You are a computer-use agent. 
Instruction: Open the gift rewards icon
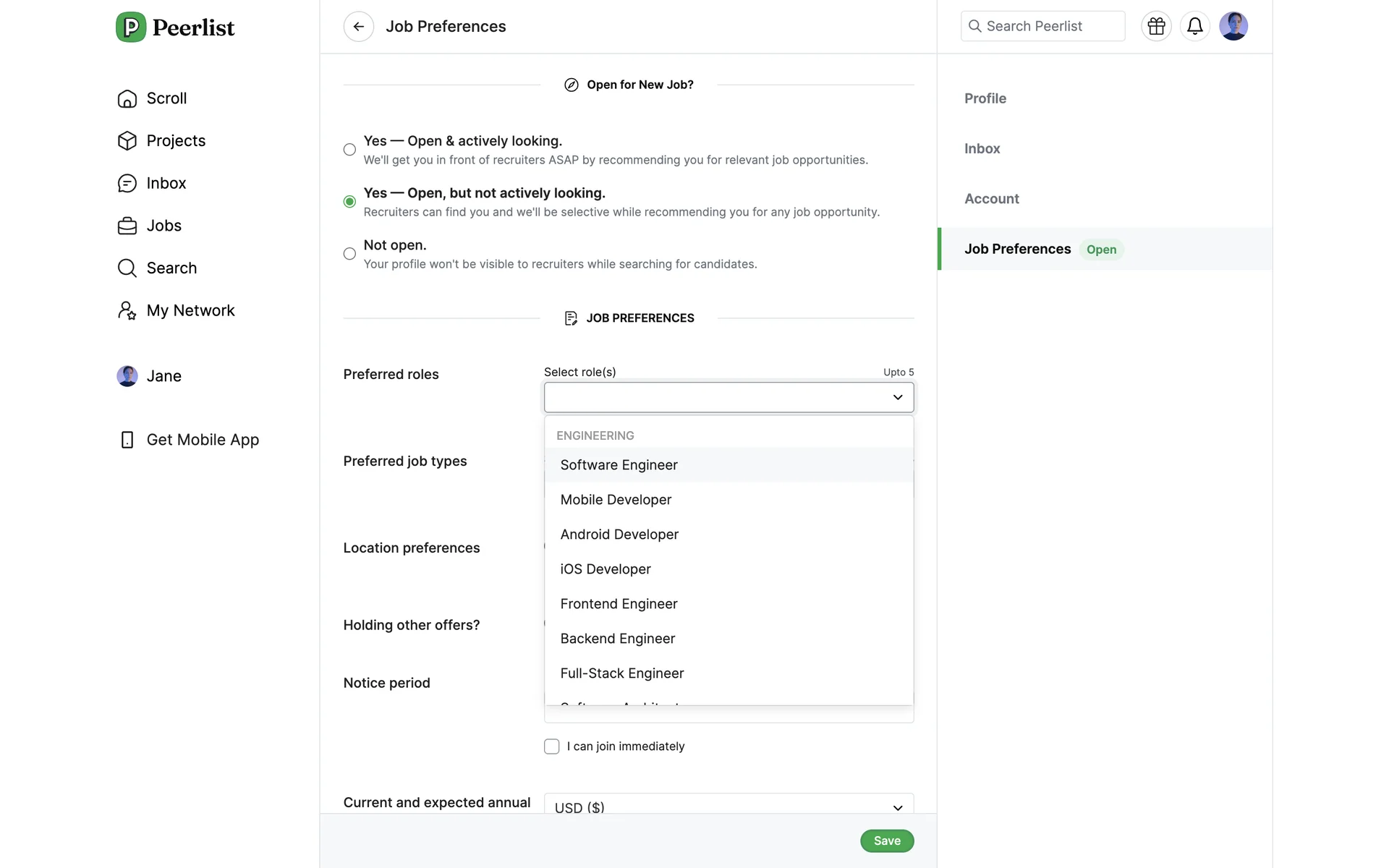(x=1156, y=27)
